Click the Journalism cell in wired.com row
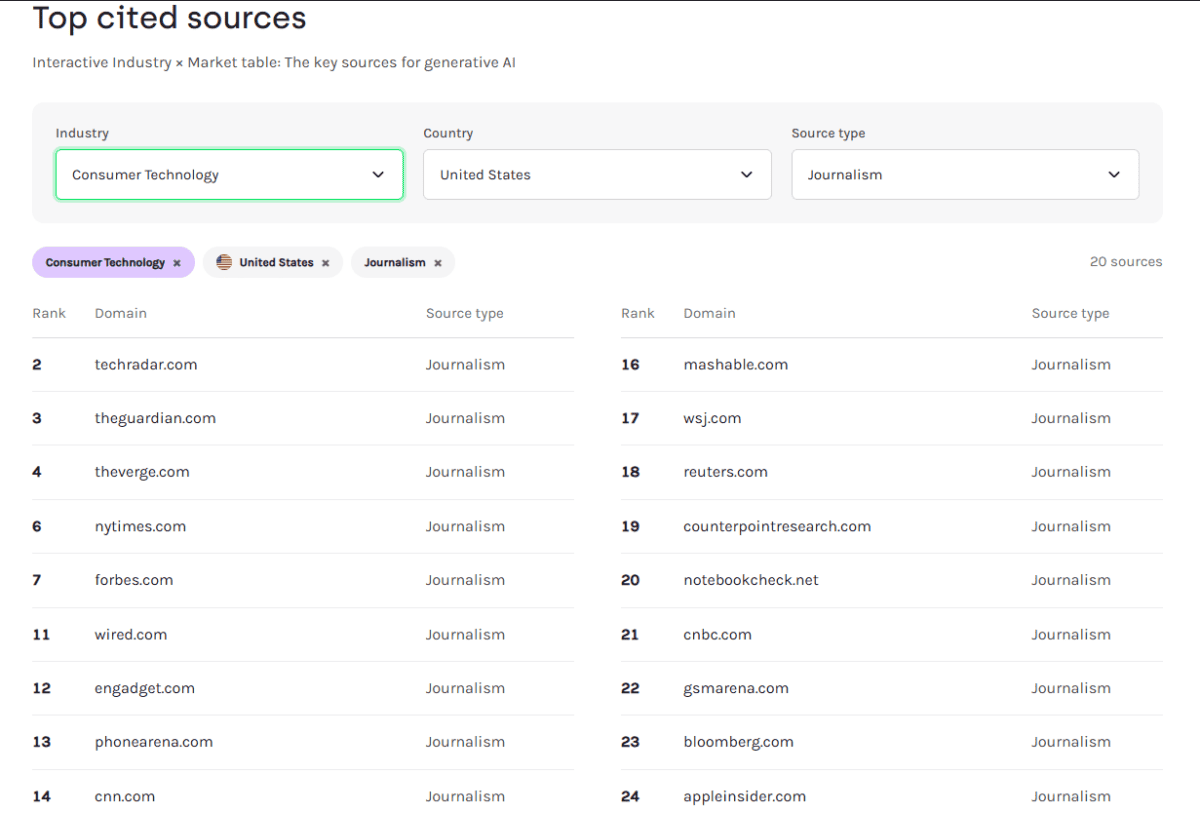Image resolution: width=1200 pixels, height=813 pixels. [465, 634]
